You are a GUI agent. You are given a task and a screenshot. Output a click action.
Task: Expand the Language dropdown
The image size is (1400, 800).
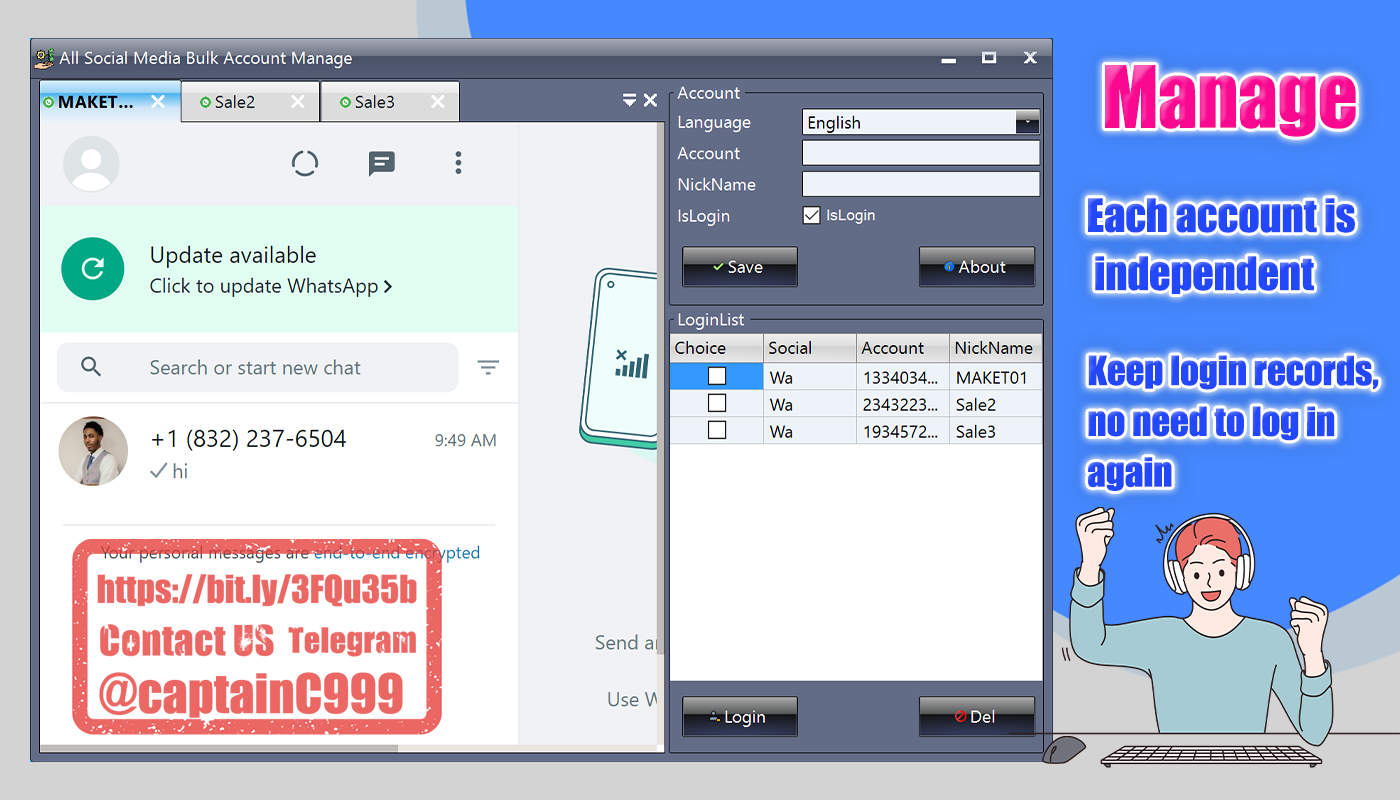point(1027,122)
